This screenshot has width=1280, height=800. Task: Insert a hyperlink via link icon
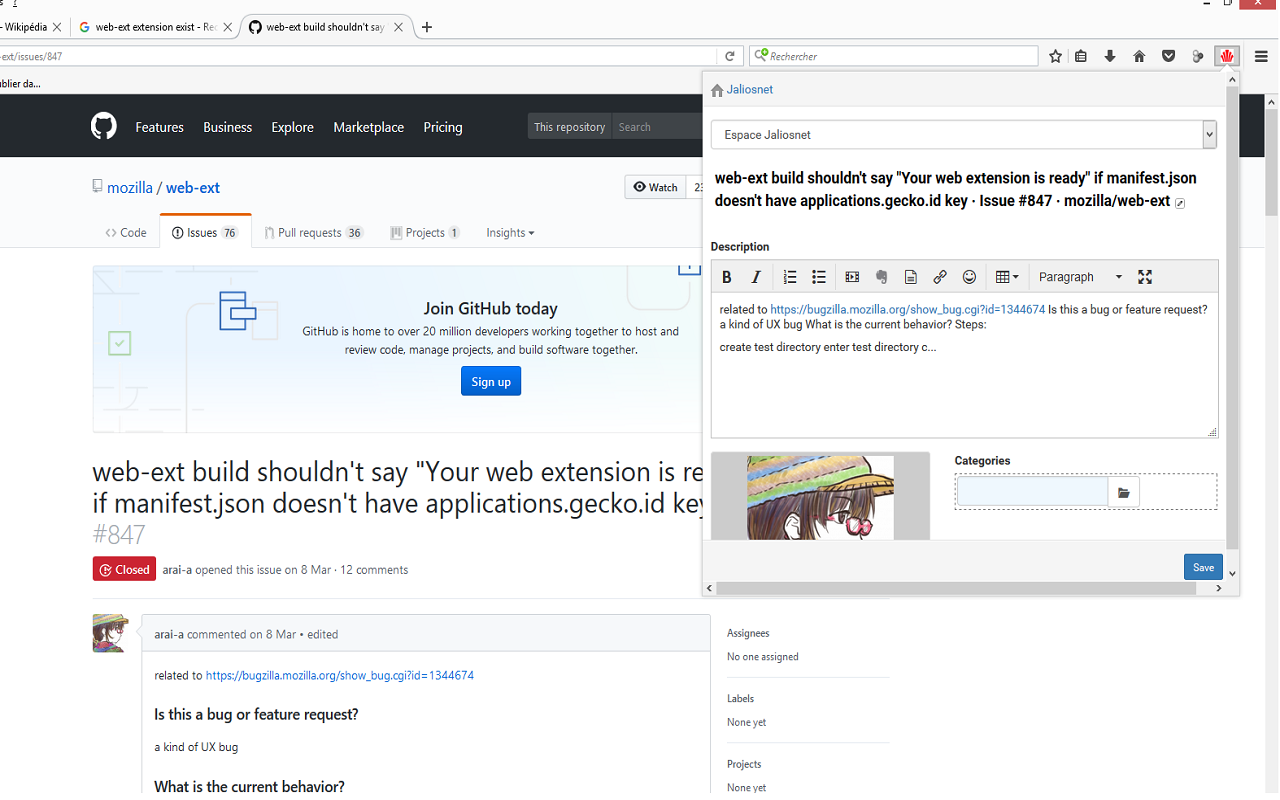[x=940, y=277]
